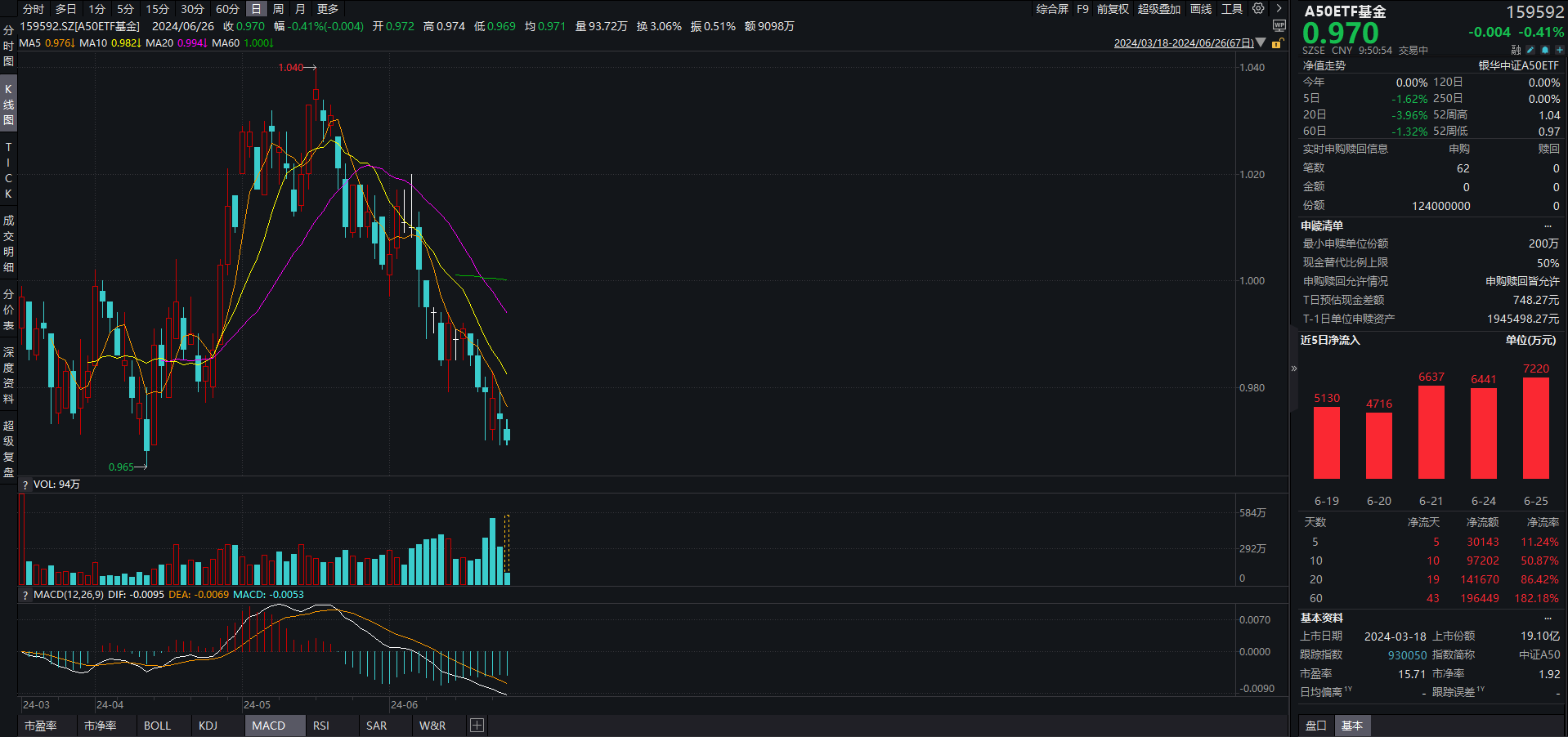Click the 超级叠加 button

tap(1158, 9)
